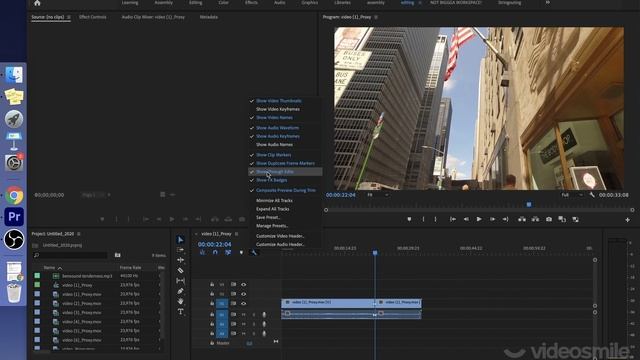Toggle Composite Preview During Trim
This screenshot has width=640, height=360.
[285, 190]
